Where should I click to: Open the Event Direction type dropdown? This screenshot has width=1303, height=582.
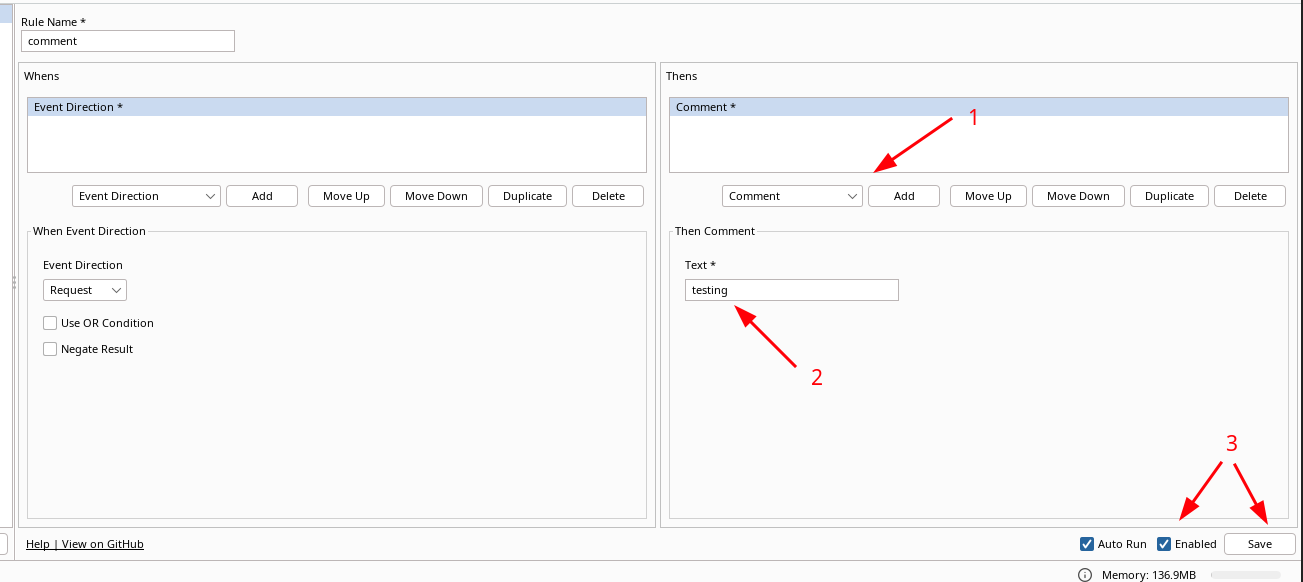point(146,196)
